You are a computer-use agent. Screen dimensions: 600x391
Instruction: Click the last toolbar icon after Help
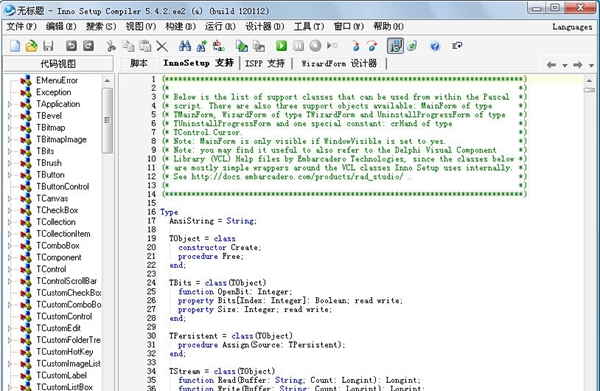[457, 46]
